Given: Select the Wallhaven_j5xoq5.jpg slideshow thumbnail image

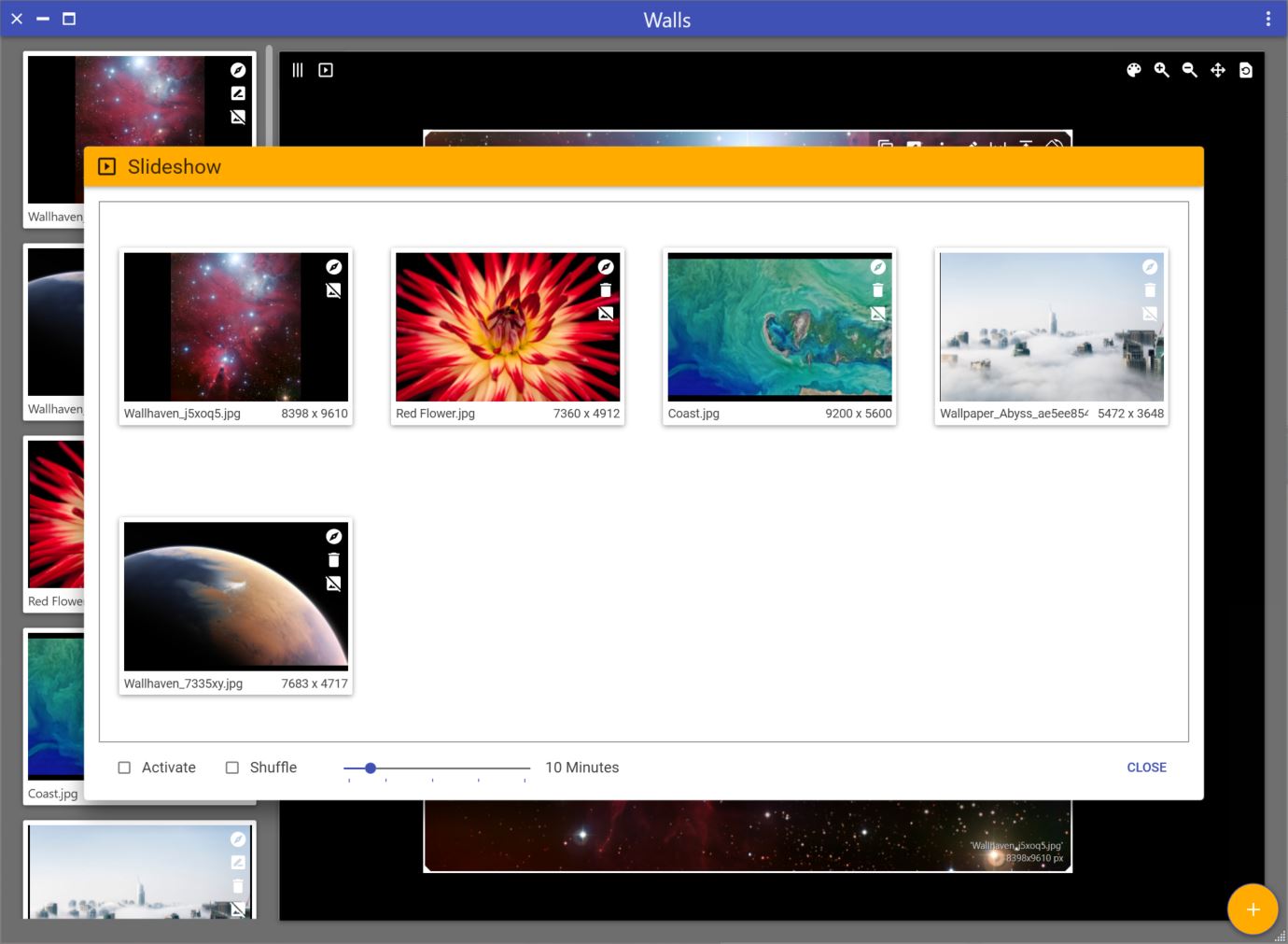Looking at the screenshot, I should (236, 327).
